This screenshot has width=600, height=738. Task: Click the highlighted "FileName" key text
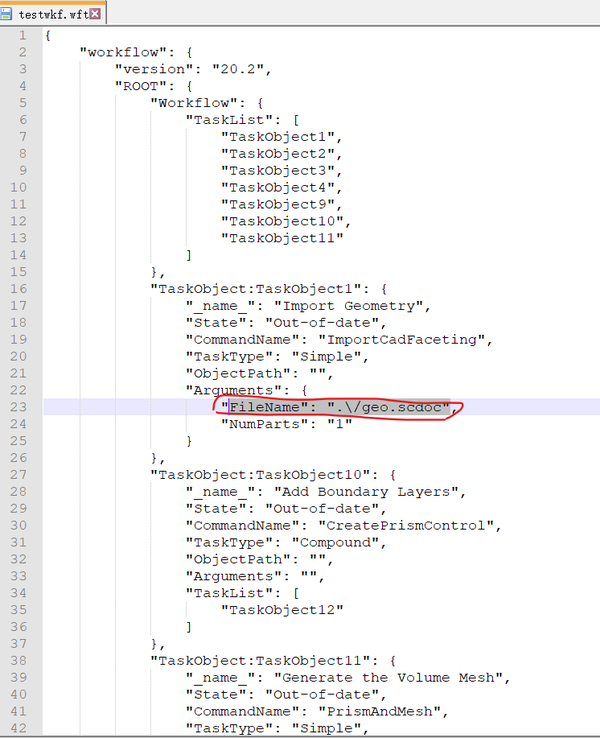tap(264, 407)
